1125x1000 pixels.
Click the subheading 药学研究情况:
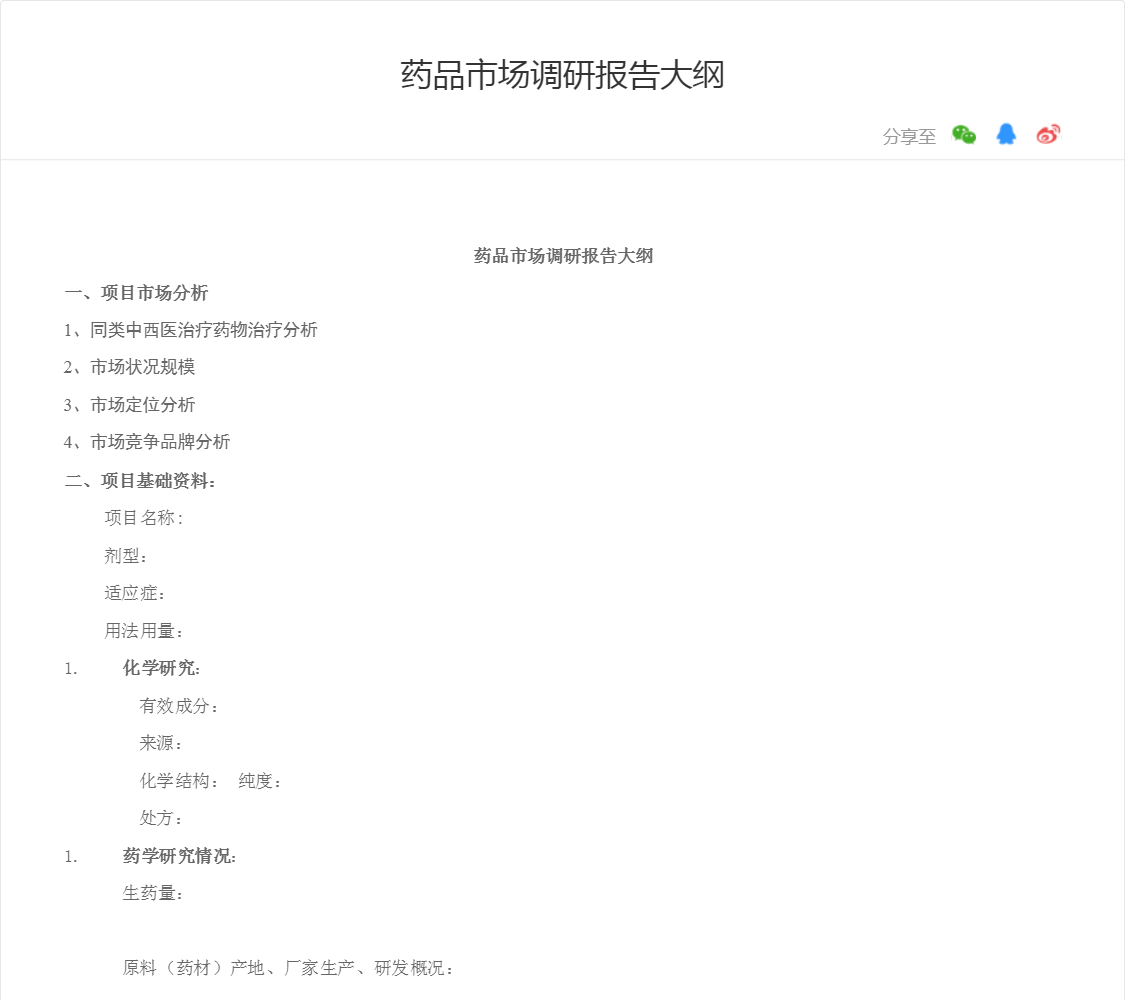(179, 856)
